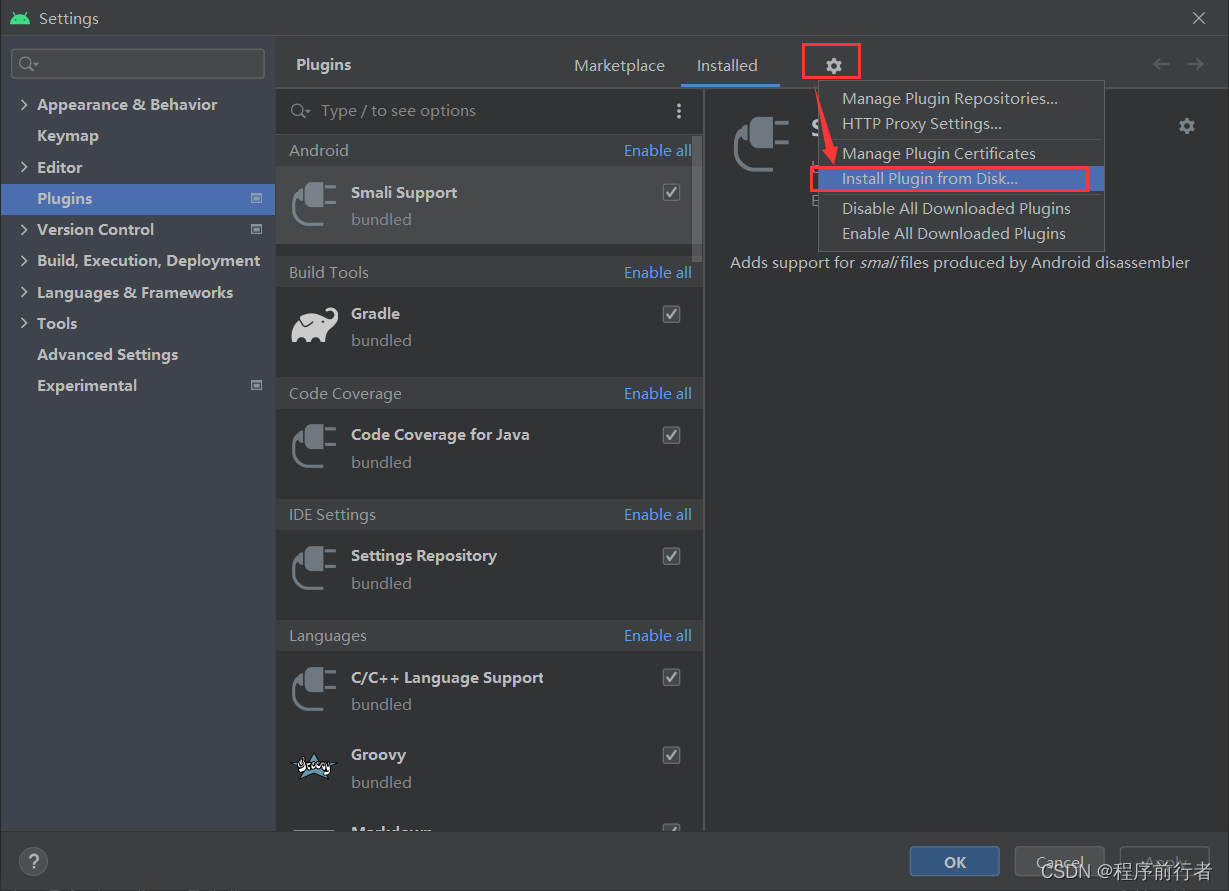Image resolution: width=1229 pixels, height=891 pixels.
Task: Select Manage Plugin Repositories menu item
Action: [961, 98]
